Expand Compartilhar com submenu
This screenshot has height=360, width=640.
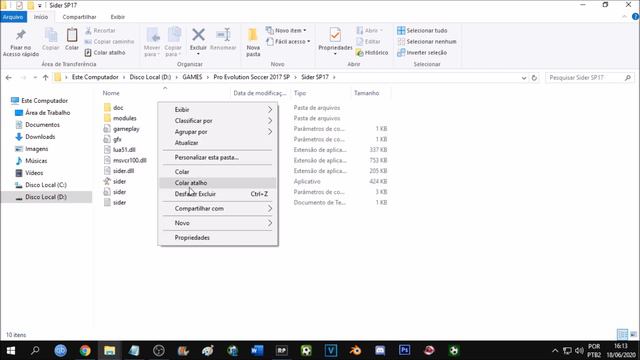coord(218,209)
